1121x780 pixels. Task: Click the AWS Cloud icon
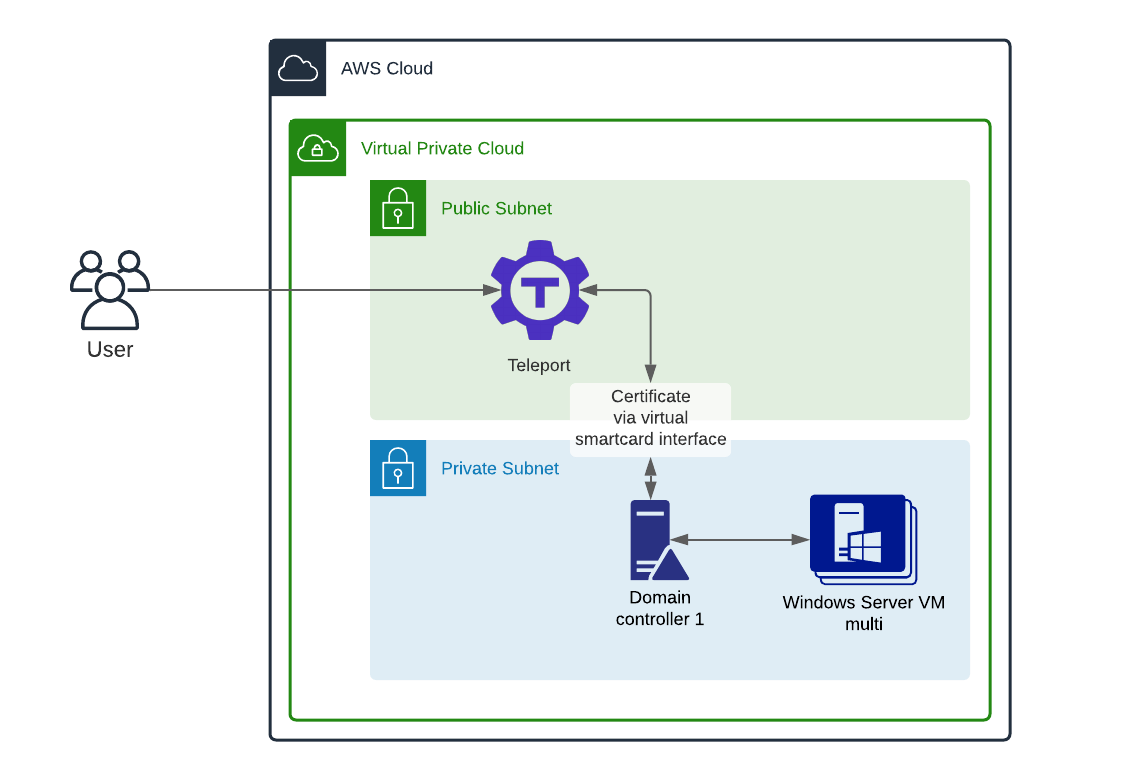[x=298, y=68]
